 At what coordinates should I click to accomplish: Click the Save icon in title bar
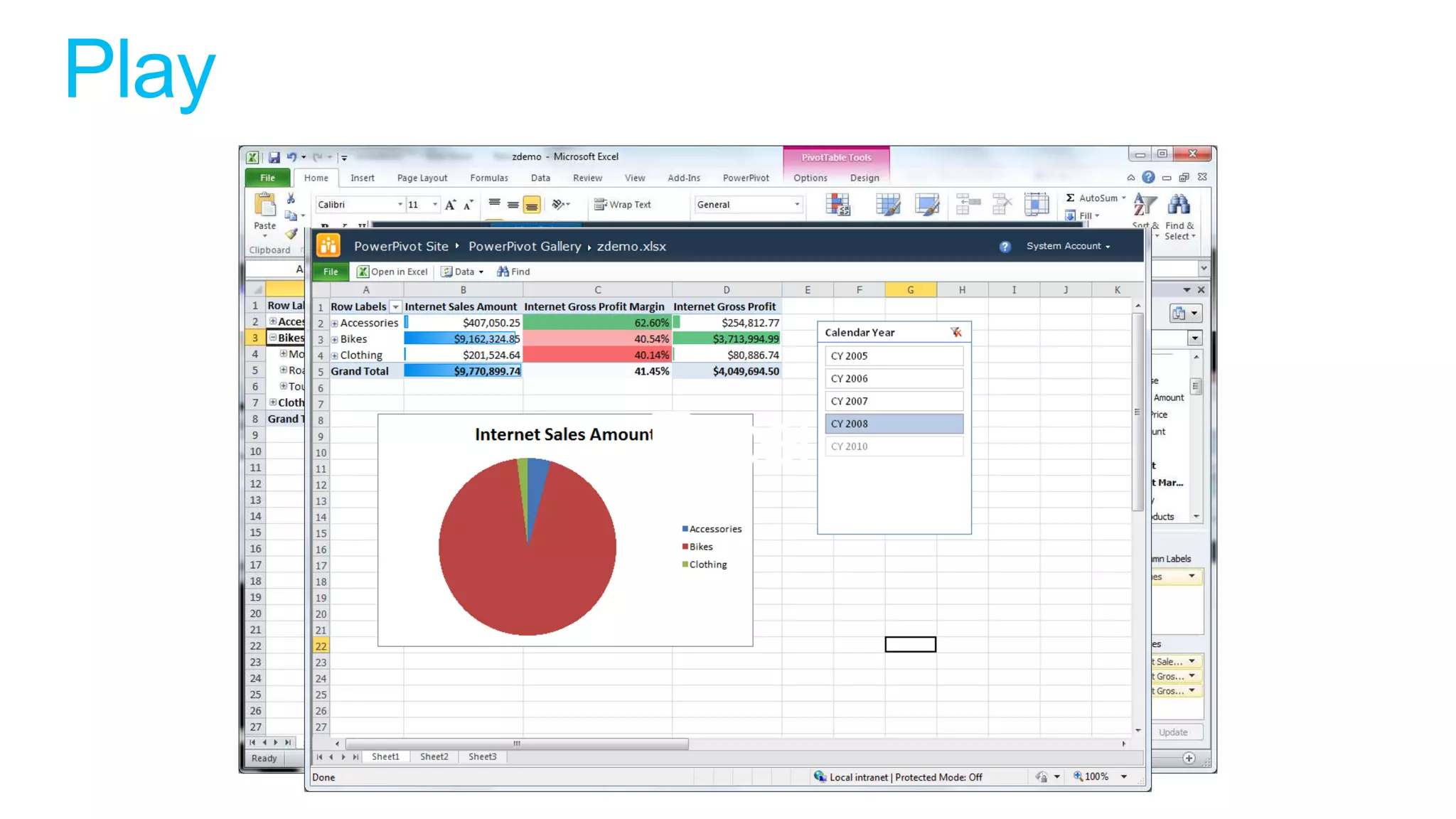[274, 157]
